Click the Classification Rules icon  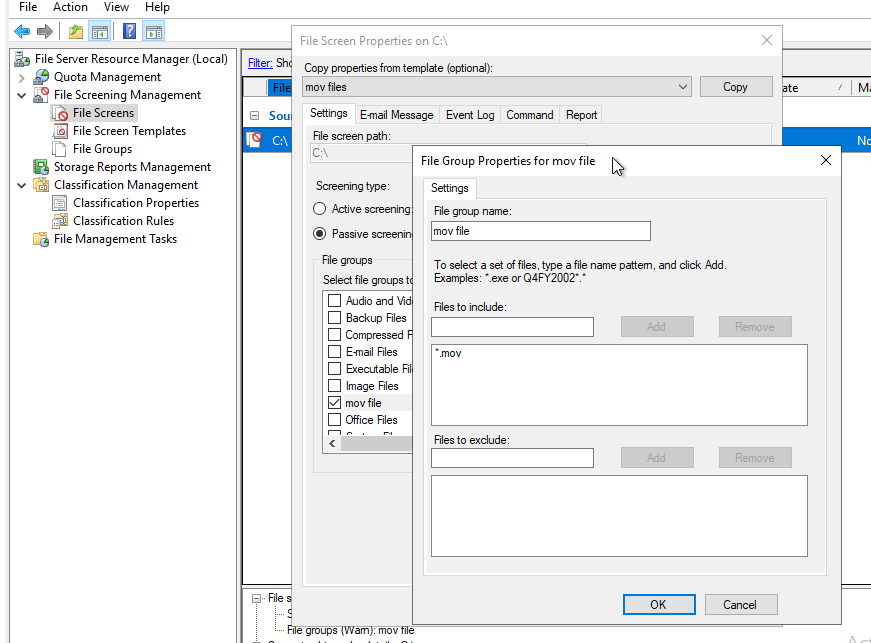[x=61, y=221]
